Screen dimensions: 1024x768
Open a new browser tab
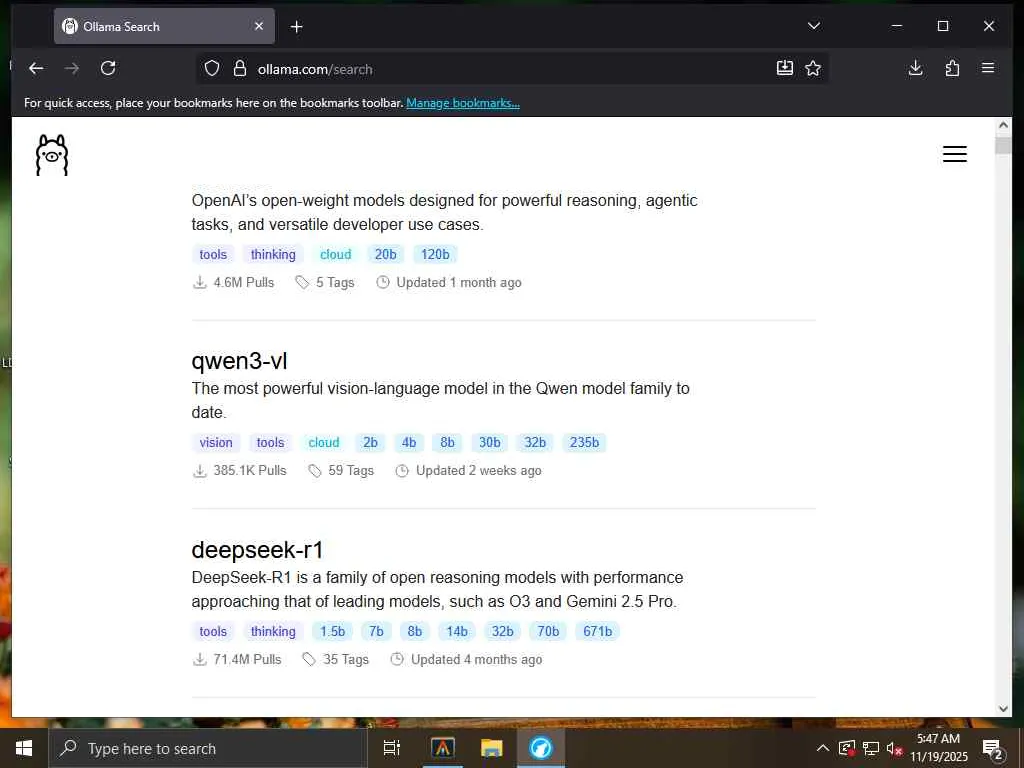coord(296,27)
